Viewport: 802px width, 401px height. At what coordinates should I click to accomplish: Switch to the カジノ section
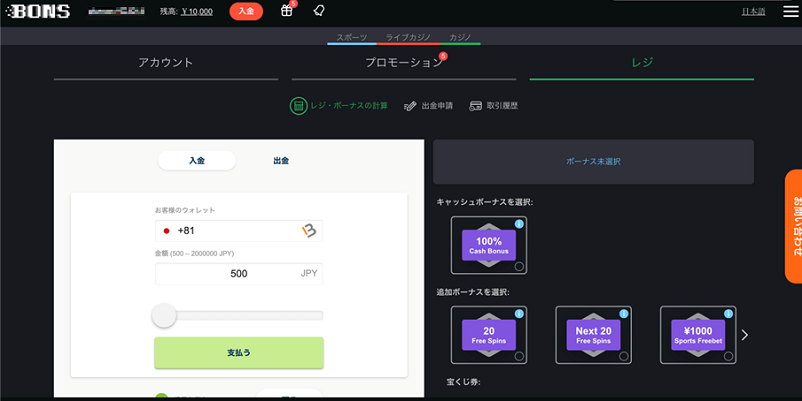point(460,37)
